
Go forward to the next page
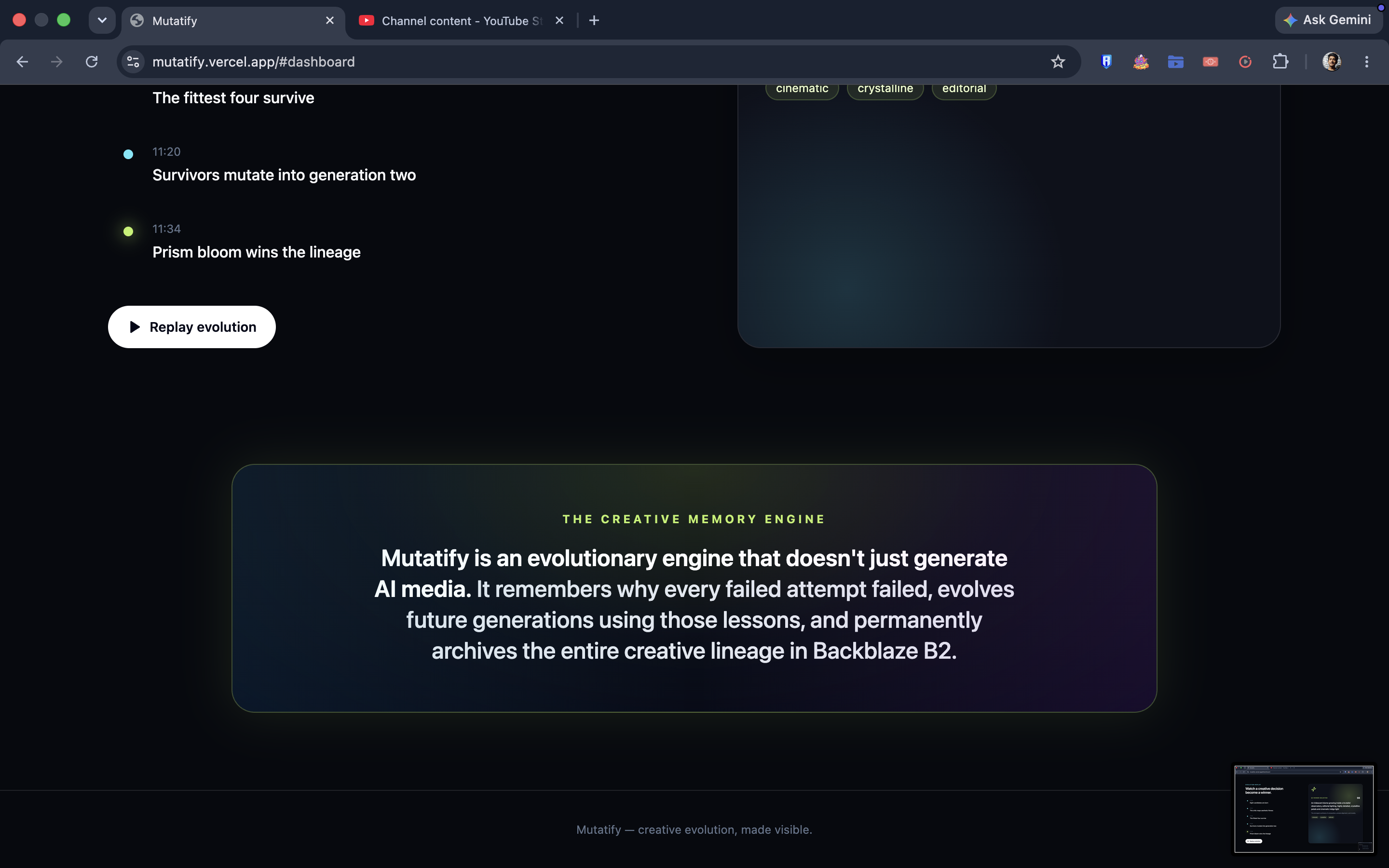pos(57,61)
